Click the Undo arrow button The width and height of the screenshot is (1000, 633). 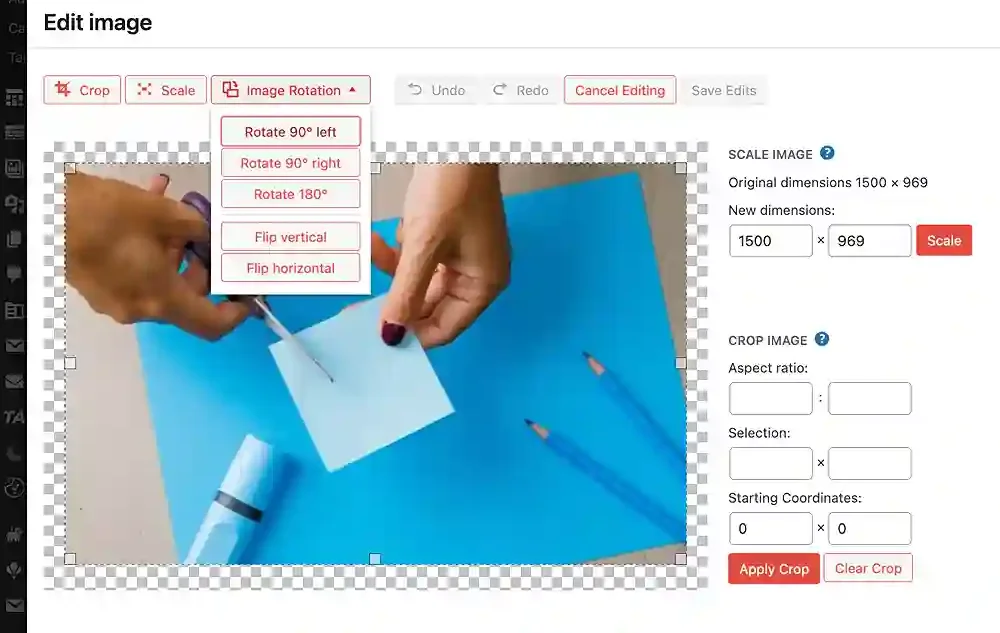[x=437, y=90]
